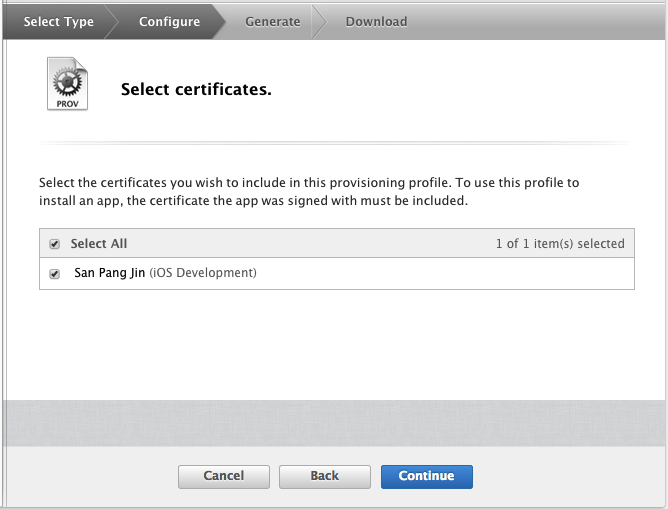Click the 'Select certificates.' heading

(196, 89)
